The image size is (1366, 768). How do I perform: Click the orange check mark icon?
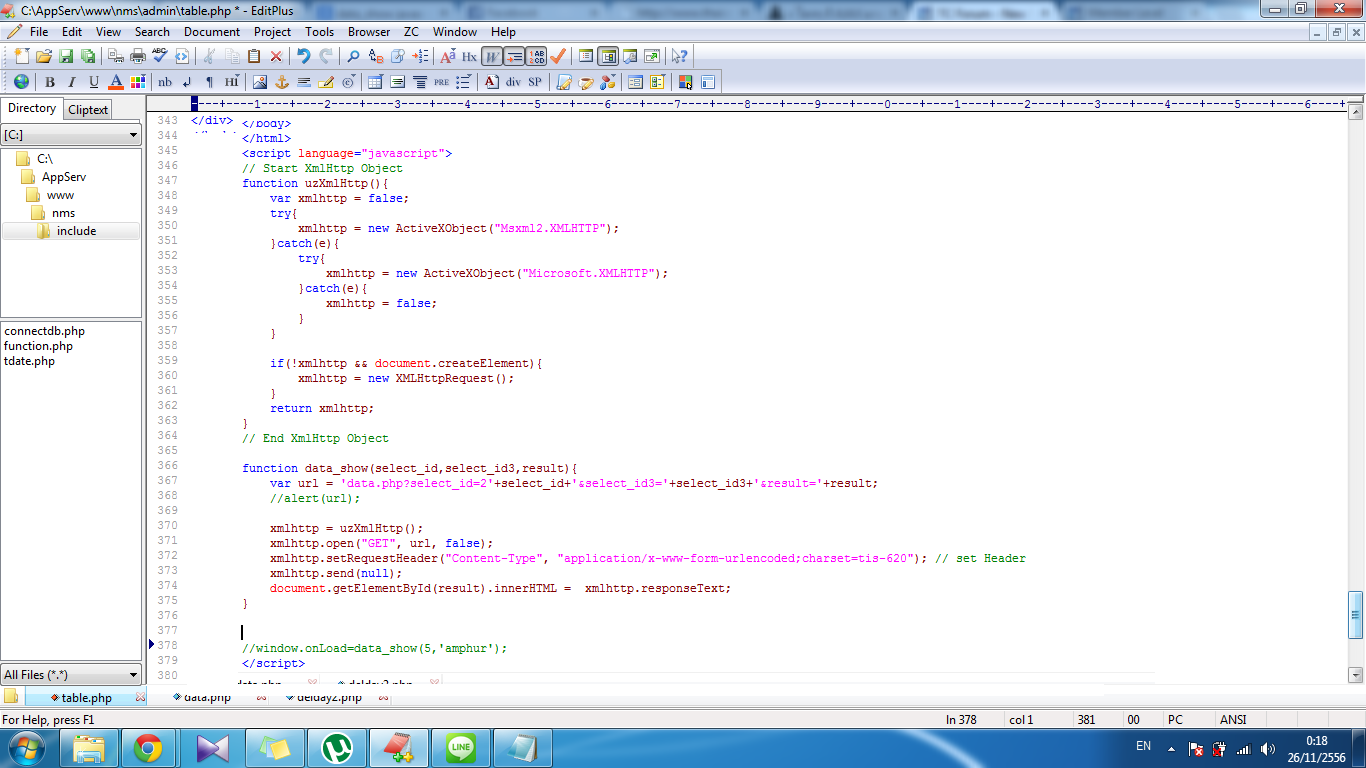click(x=558, y=56)
